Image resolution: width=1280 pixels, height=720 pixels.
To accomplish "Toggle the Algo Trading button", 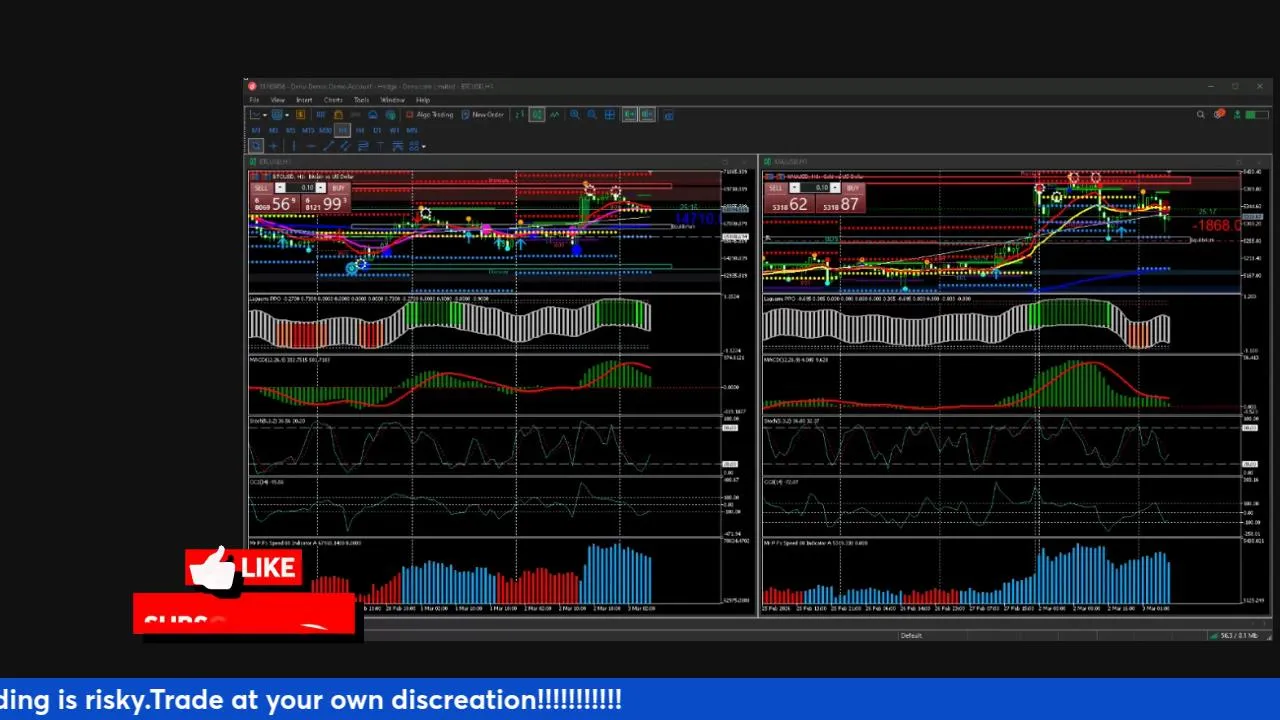I will coord(429,114).
